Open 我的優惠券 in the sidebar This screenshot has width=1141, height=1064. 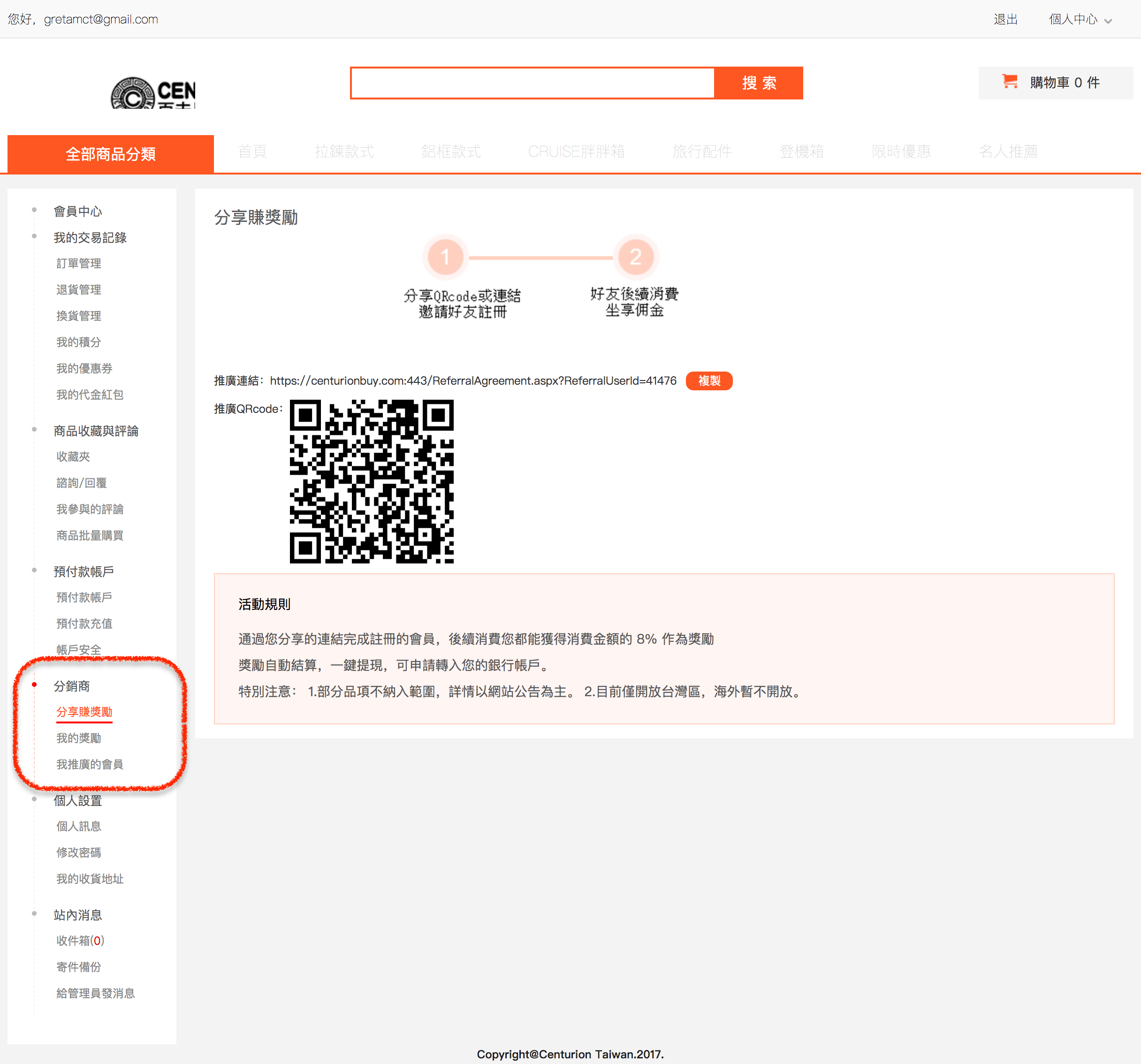click(84, 368)
